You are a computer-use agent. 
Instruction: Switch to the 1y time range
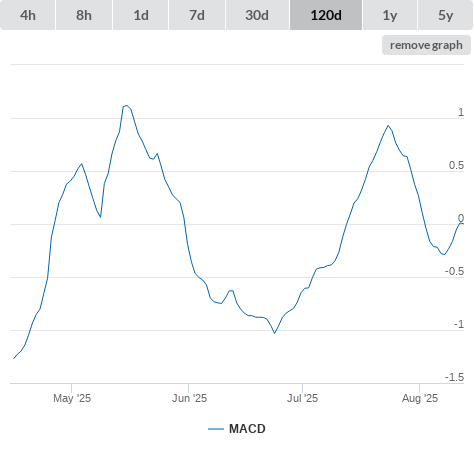click(390, 15)
